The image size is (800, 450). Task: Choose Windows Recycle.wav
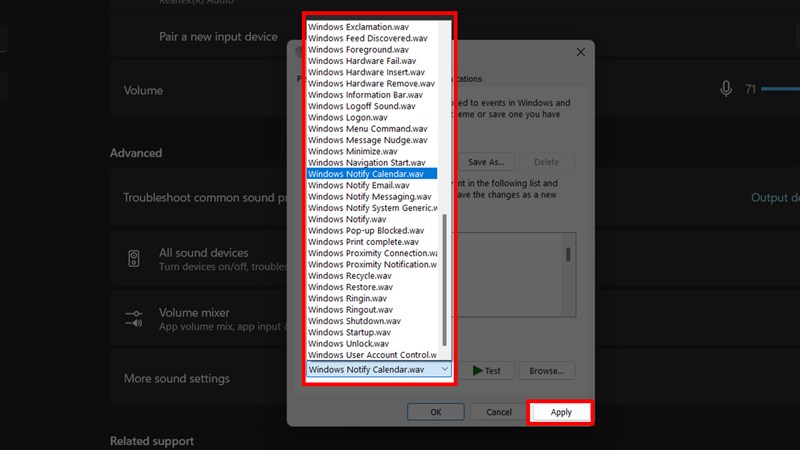coord(372,276)
